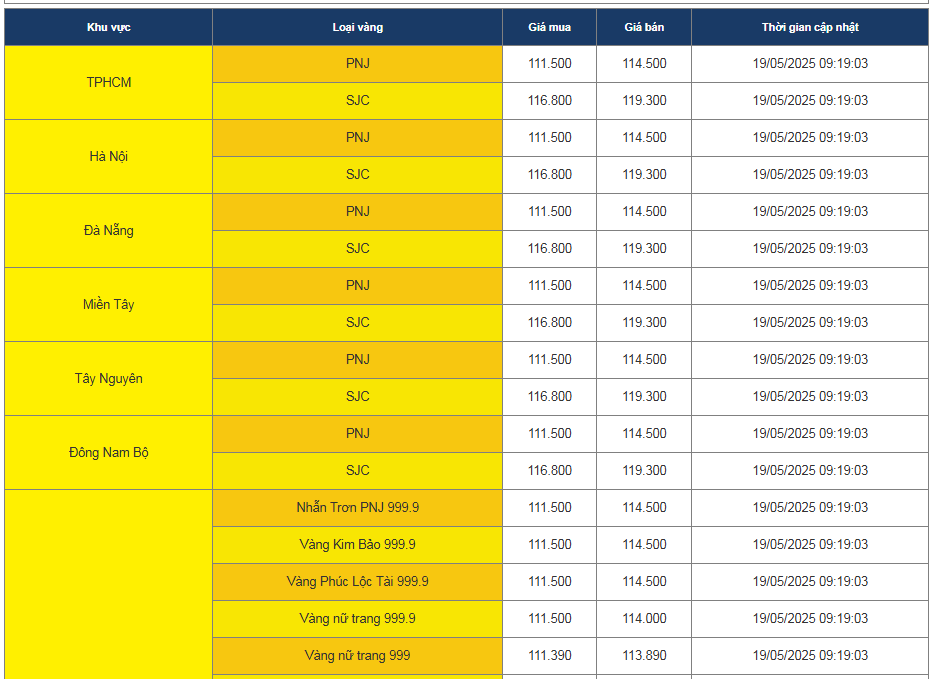Click SJC gold type under Tây Nguyên

(x=357, y=397)
